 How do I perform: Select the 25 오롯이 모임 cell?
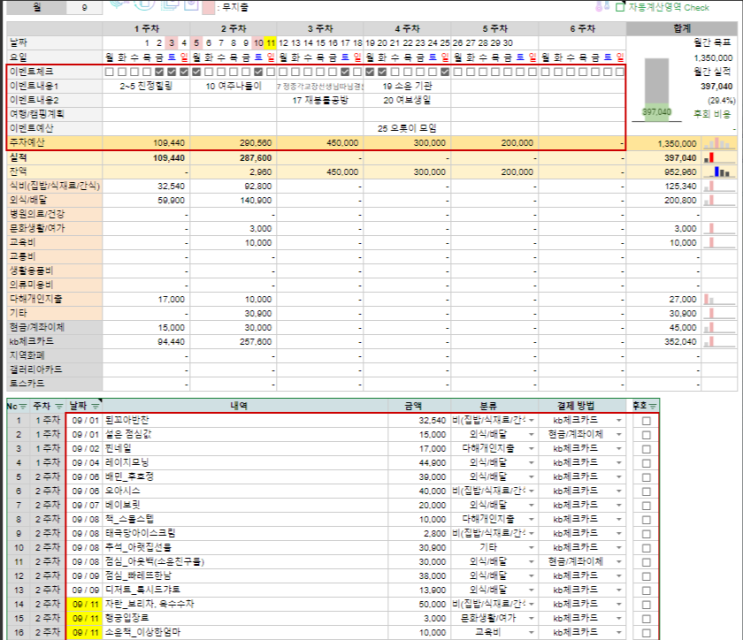tap(408, 128)
